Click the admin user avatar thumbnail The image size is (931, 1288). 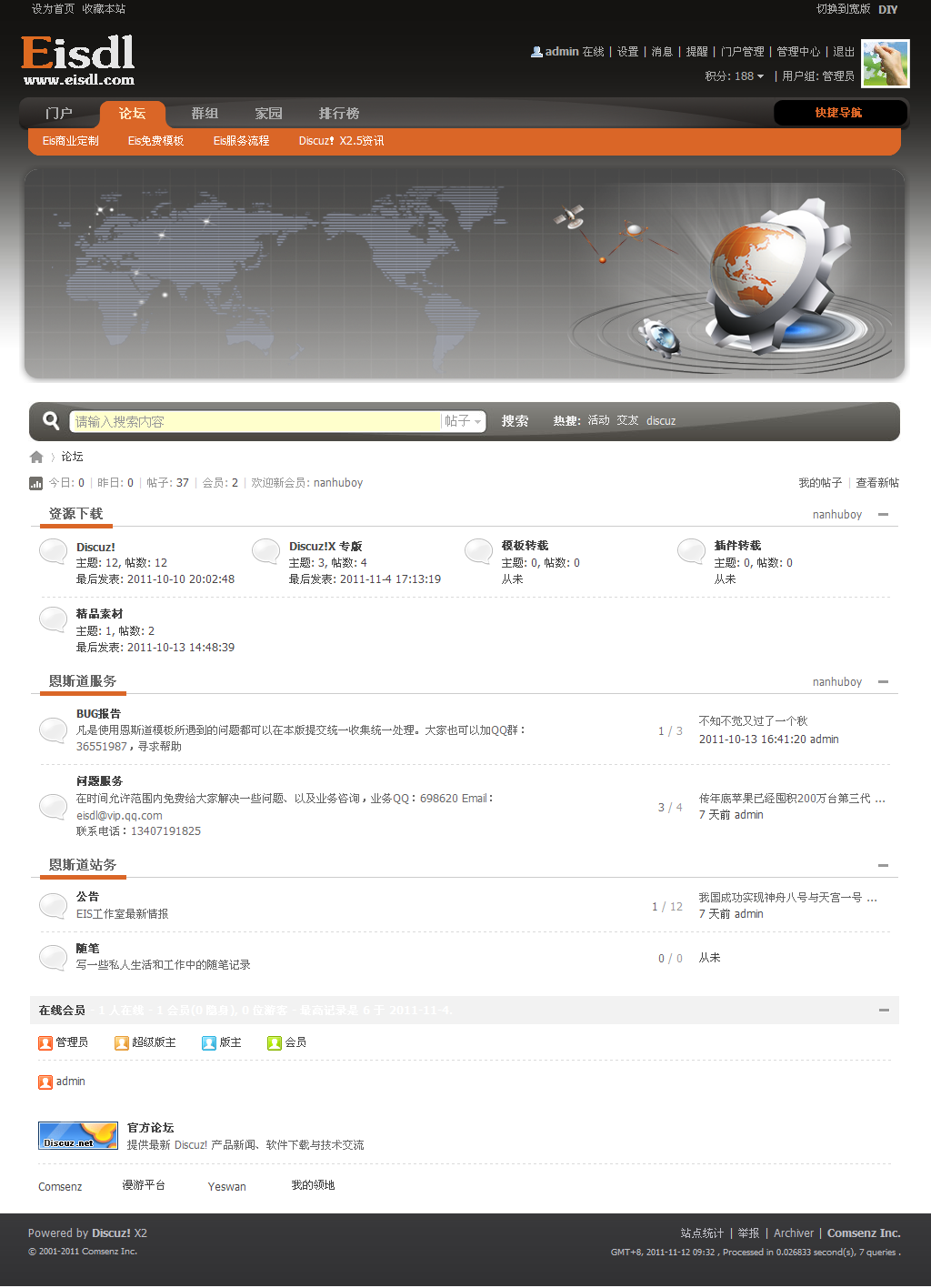(x=886, y=64)
